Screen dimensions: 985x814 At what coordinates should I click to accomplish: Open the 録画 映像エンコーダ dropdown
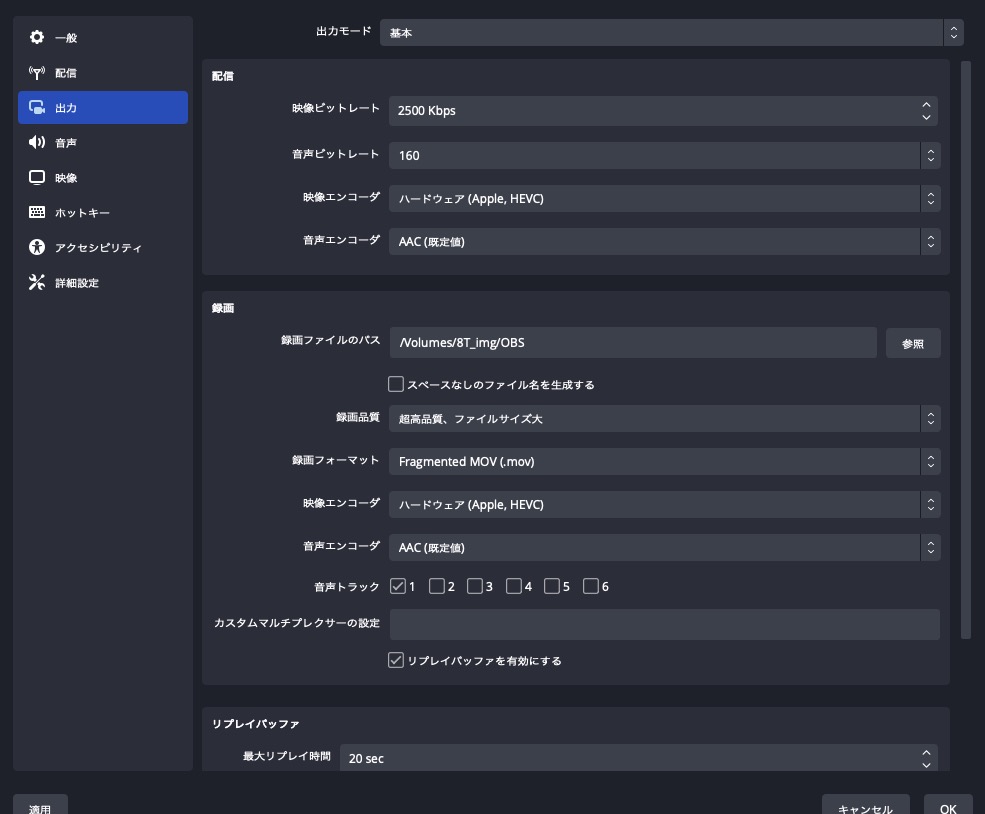click(x=665, y=504)
